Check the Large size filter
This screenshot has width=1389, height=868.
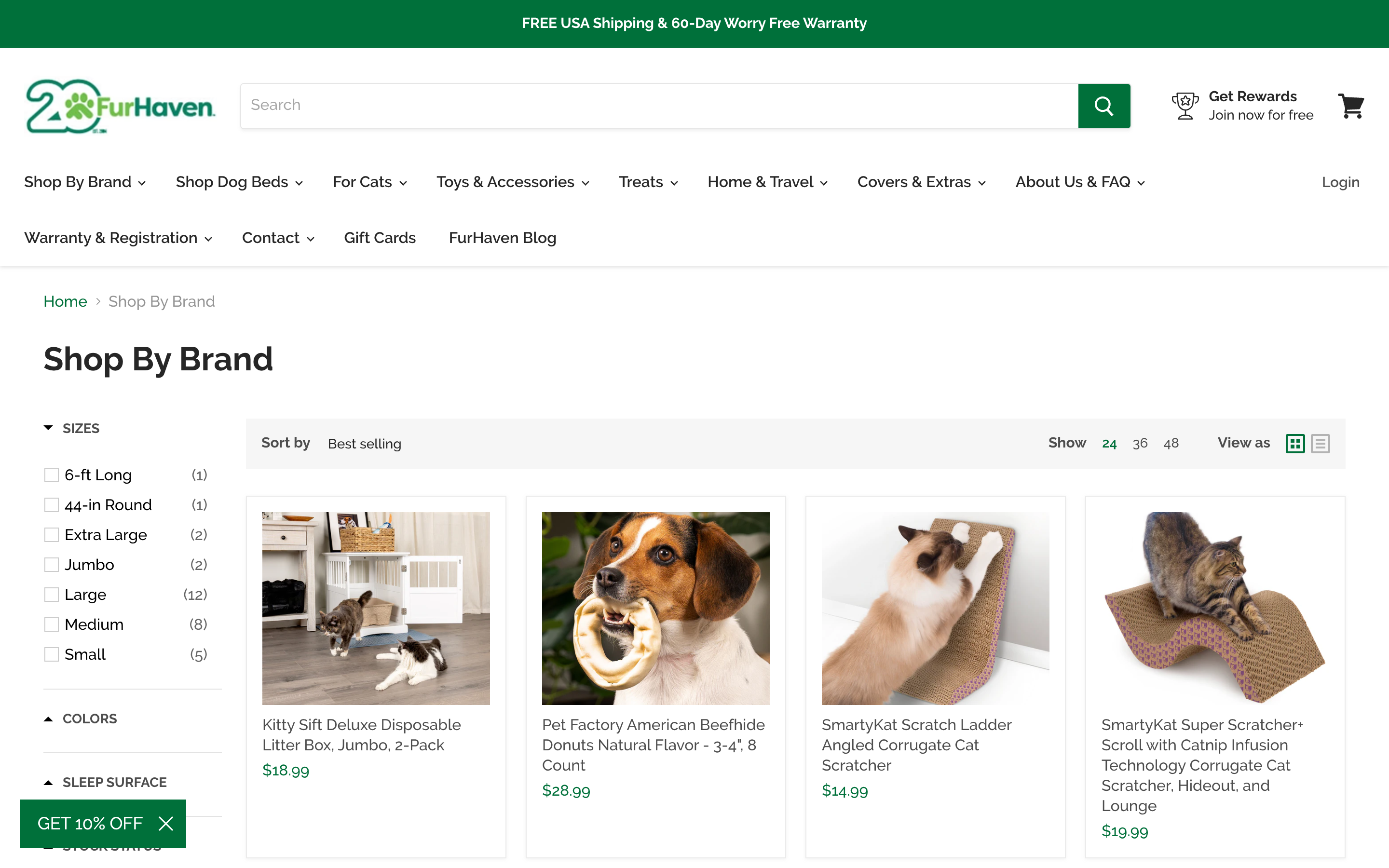52,594
